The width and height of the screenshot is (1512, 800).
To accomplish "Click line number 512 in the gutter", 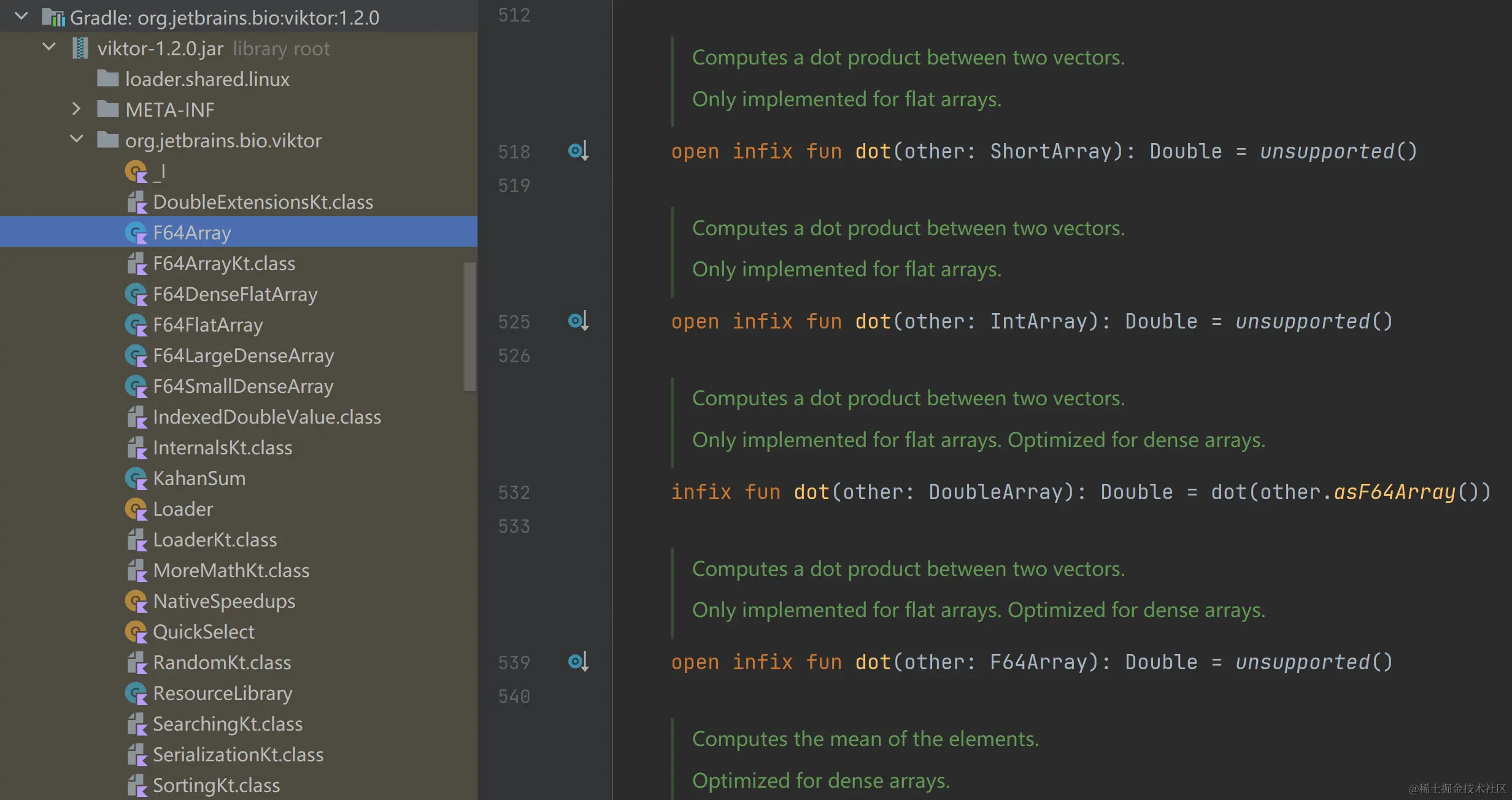I will 514,15.
